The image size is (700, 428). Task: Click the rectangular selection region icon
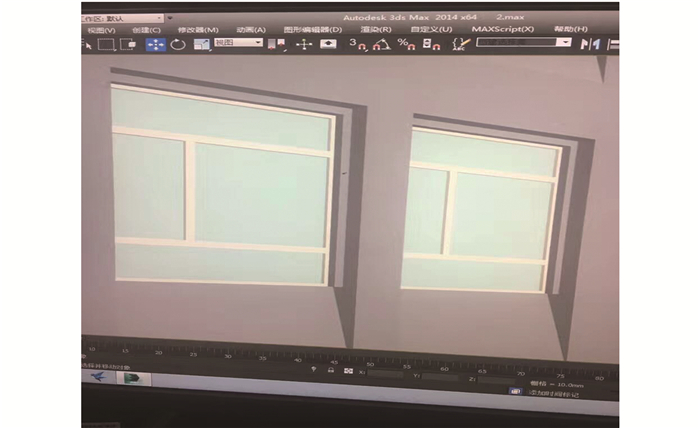pos(106,44)
